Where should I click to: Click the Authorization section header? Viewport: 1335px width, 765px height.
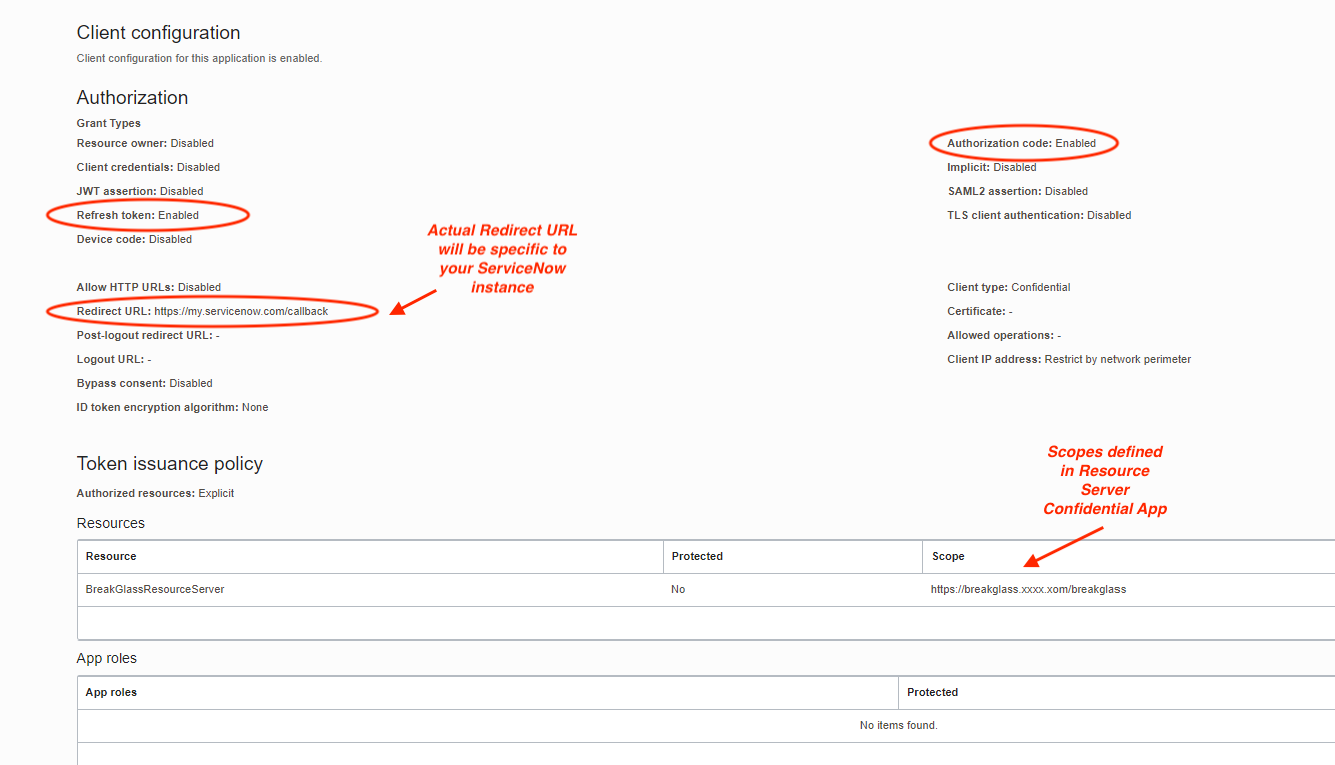pos(132,97)
